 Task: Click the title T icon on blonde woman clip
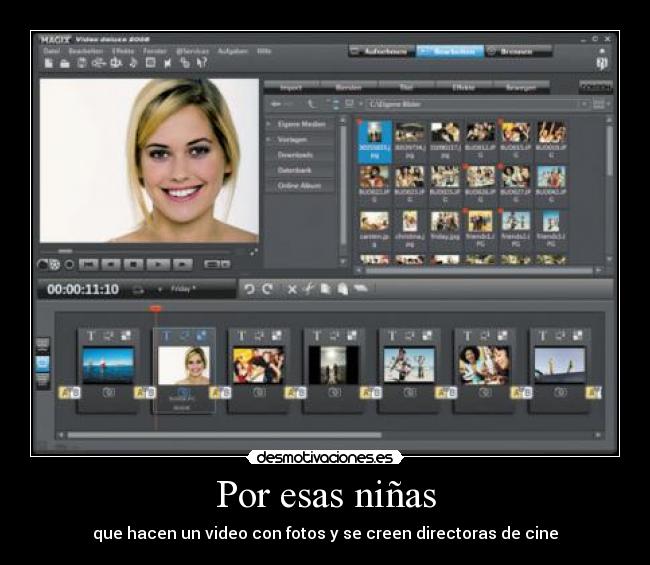tap(166, 336)
